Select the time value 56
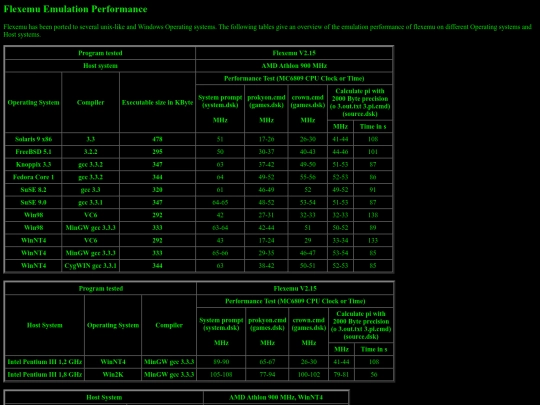Image resolution: width=540 pixels, height=405 pixels. tap(374, 375)
